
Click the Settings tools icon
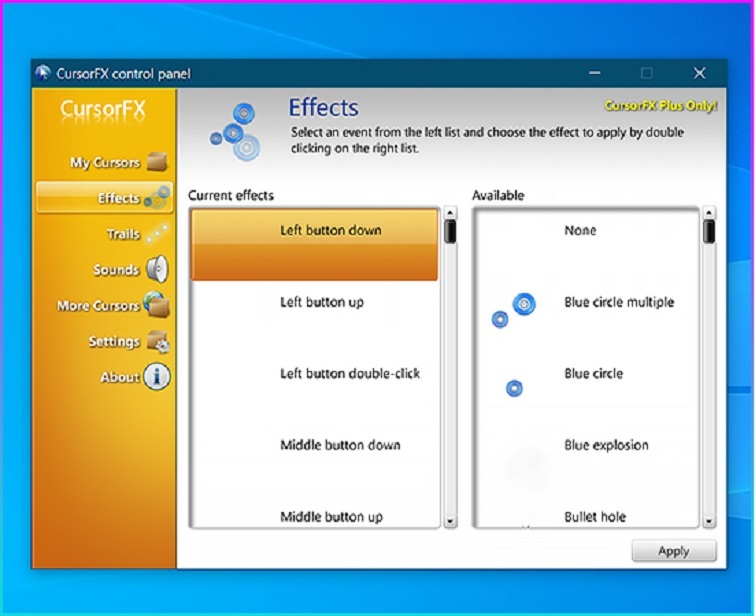click(157, 342)
